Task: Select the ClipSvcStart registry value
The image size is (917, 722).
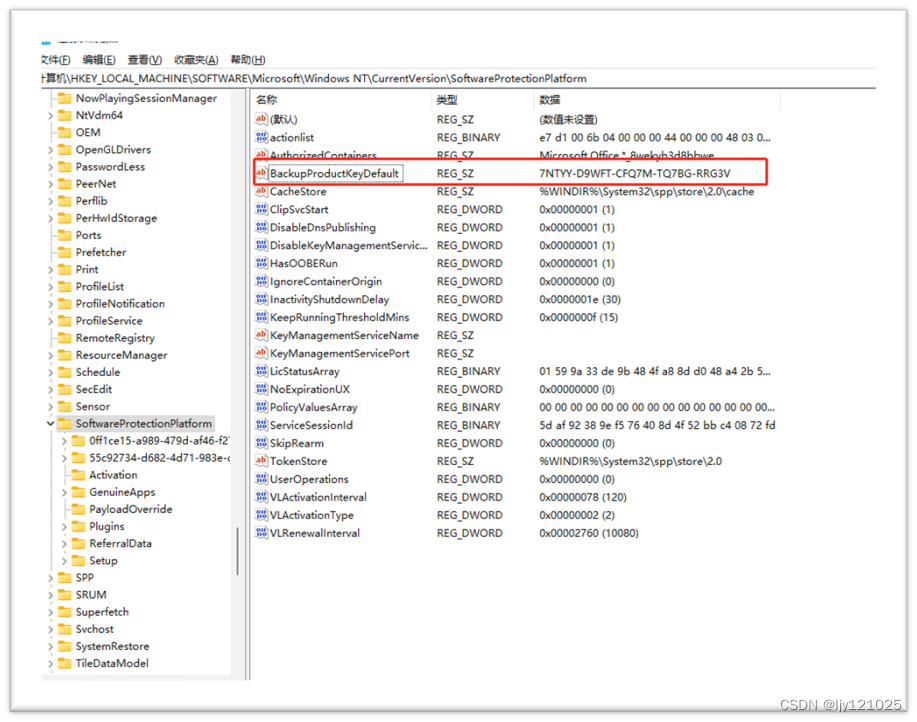Action: (300, 209)
